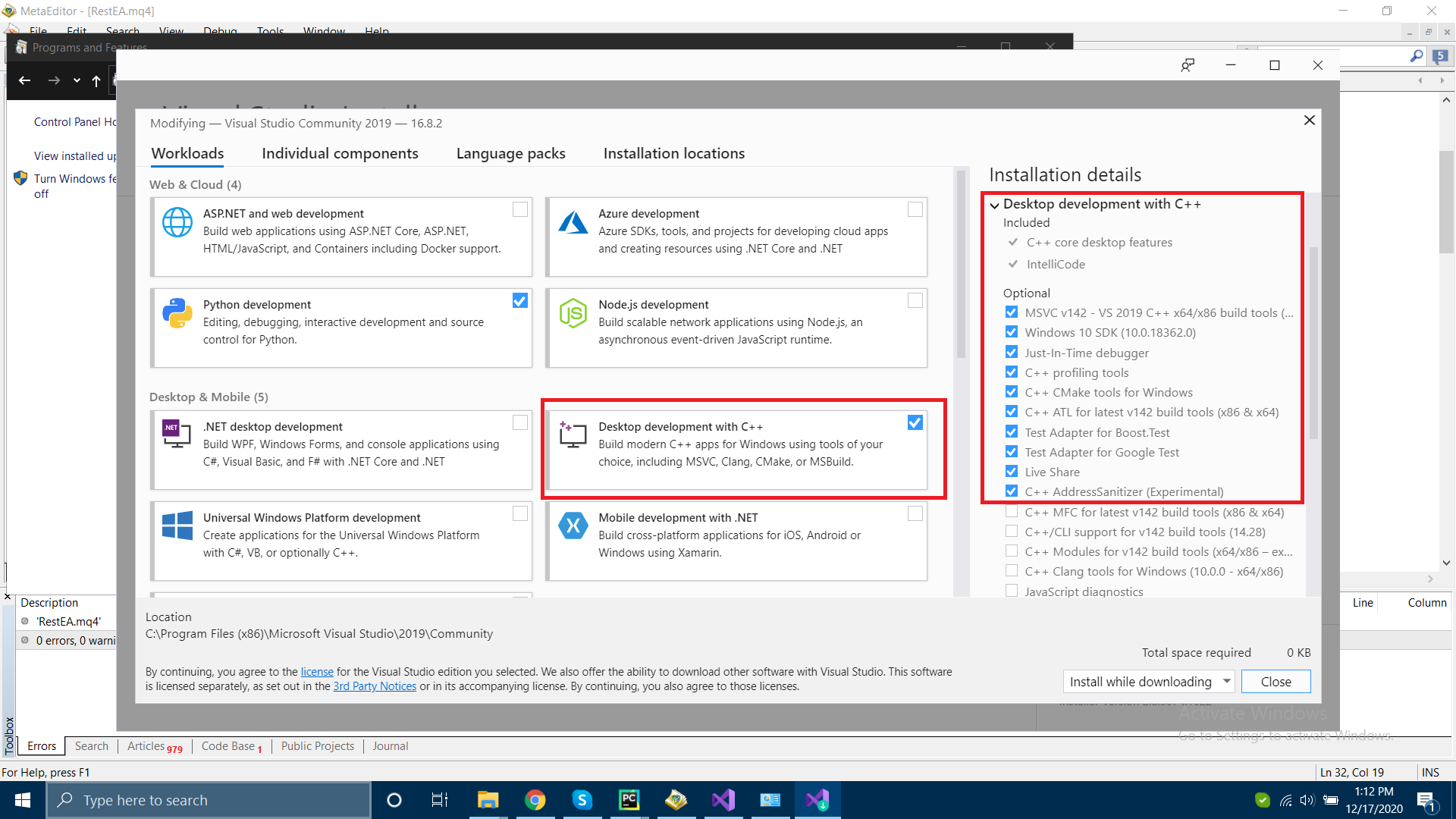This screenshot has height=819, width=1456.
Task: Enable C++ MFC for latest v142 build tools
Action: pyautogui.click(x=1012, y=511)
